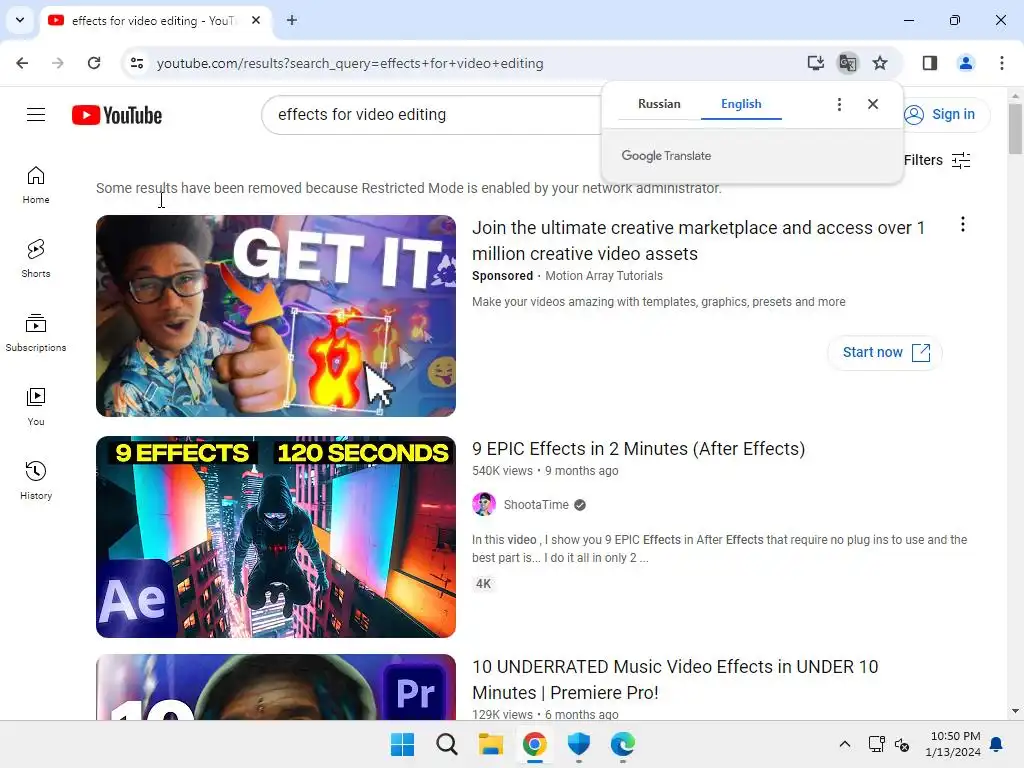Select the English tab in Translate popup
This screenshot has height=768, width=1024.
(x=741, y=104)
